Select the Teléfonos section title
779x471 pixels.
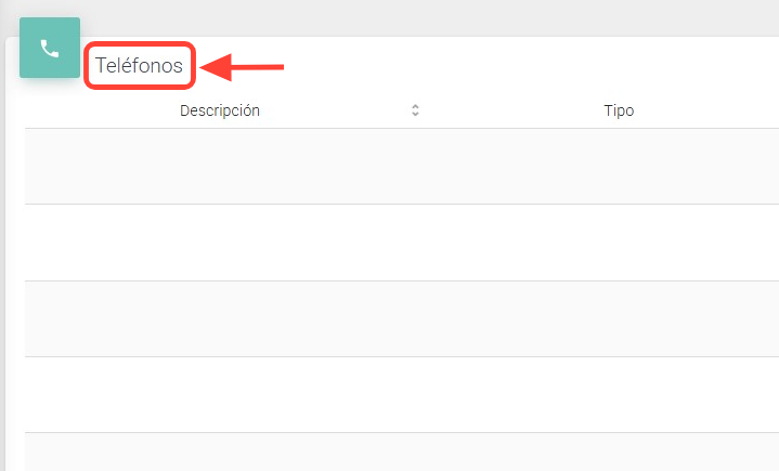(x=139, y=66)
